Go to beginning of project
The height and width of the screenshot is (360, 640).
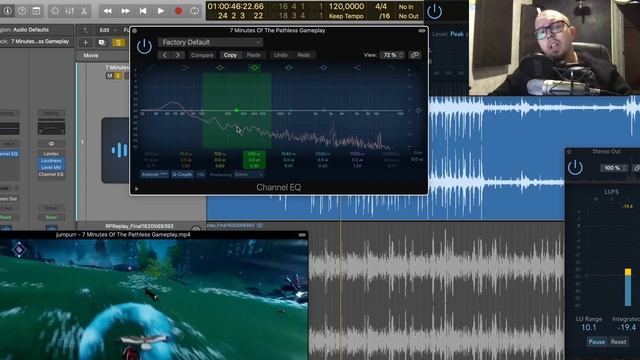coord(143,11)
